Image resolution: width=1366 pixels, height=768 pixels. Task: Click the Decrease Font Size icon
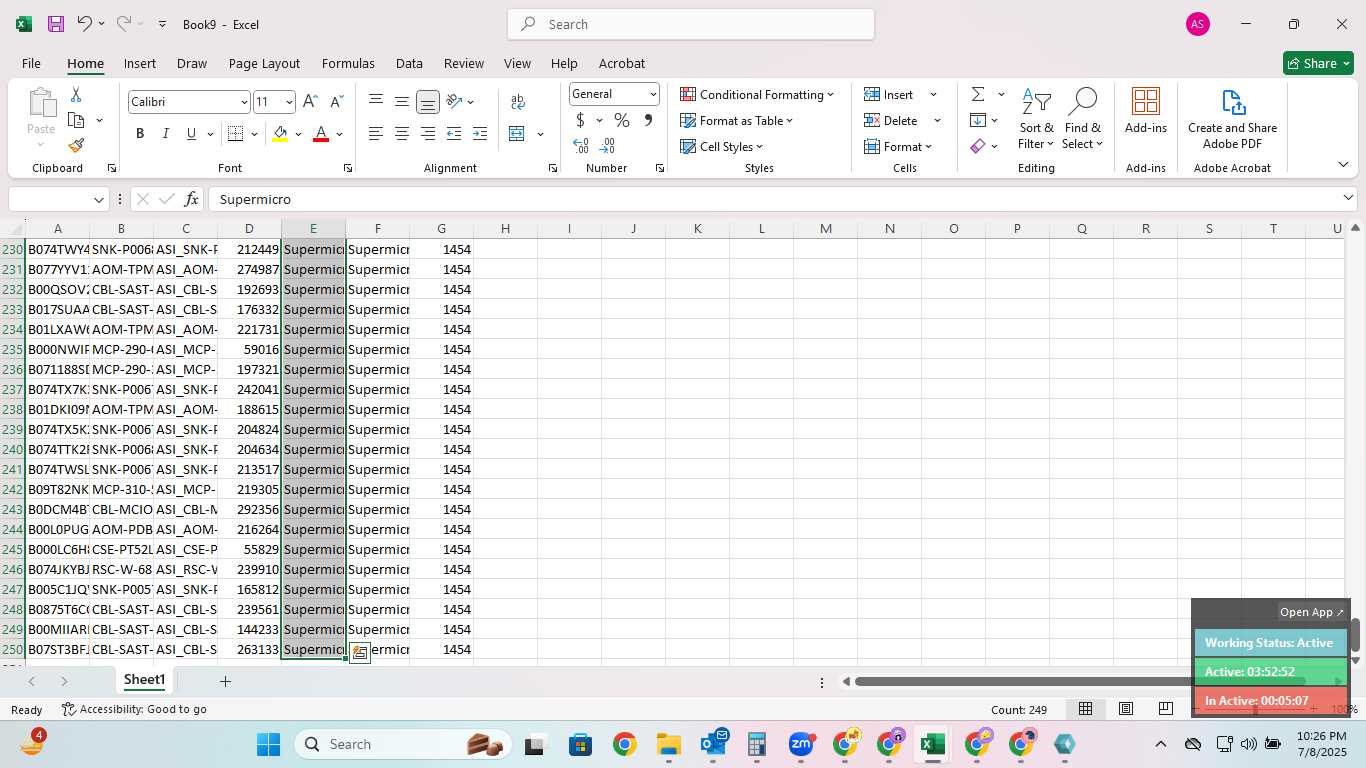coord(336,102)
